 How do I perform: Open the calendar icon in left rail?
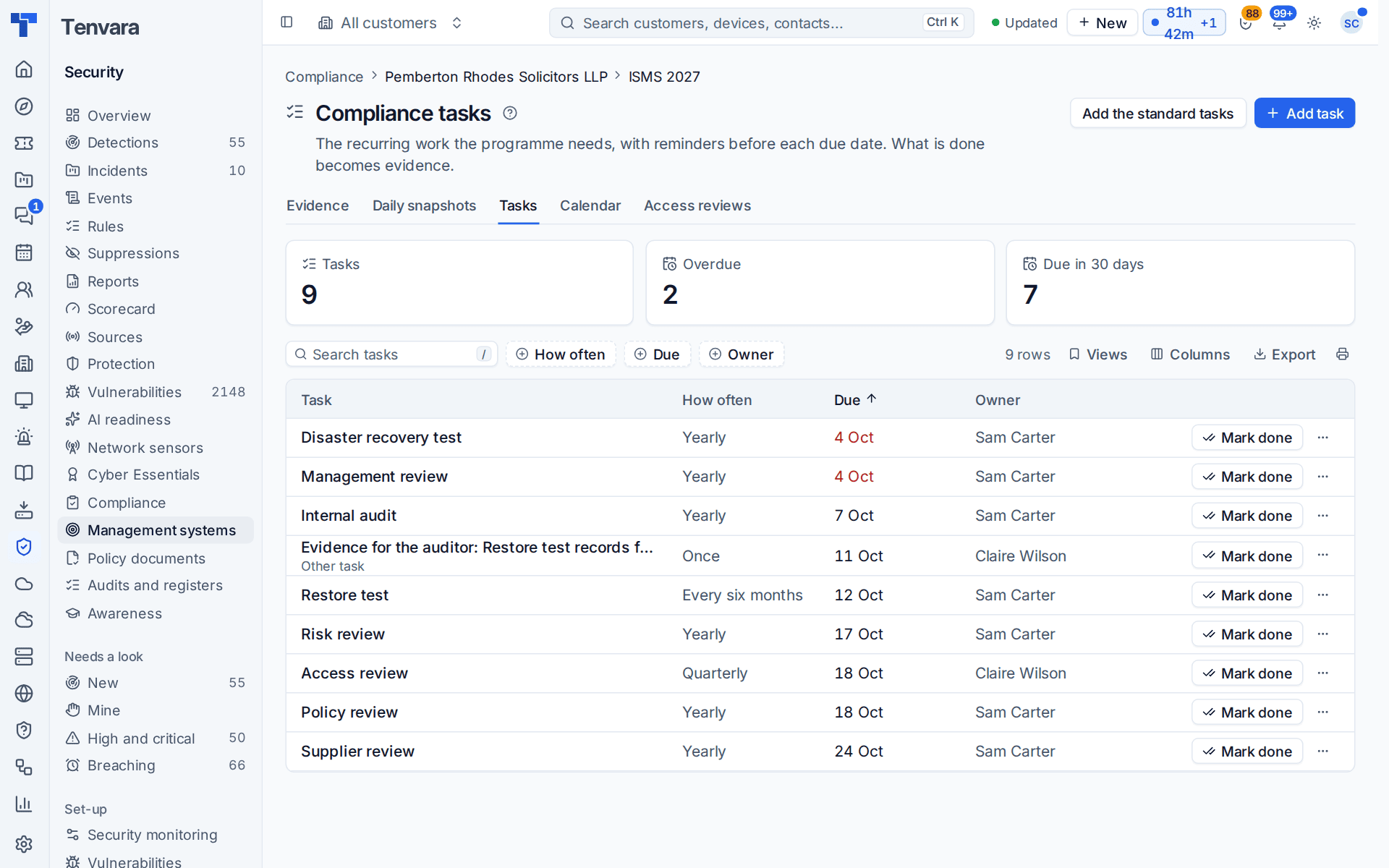(x=24, y=252)
